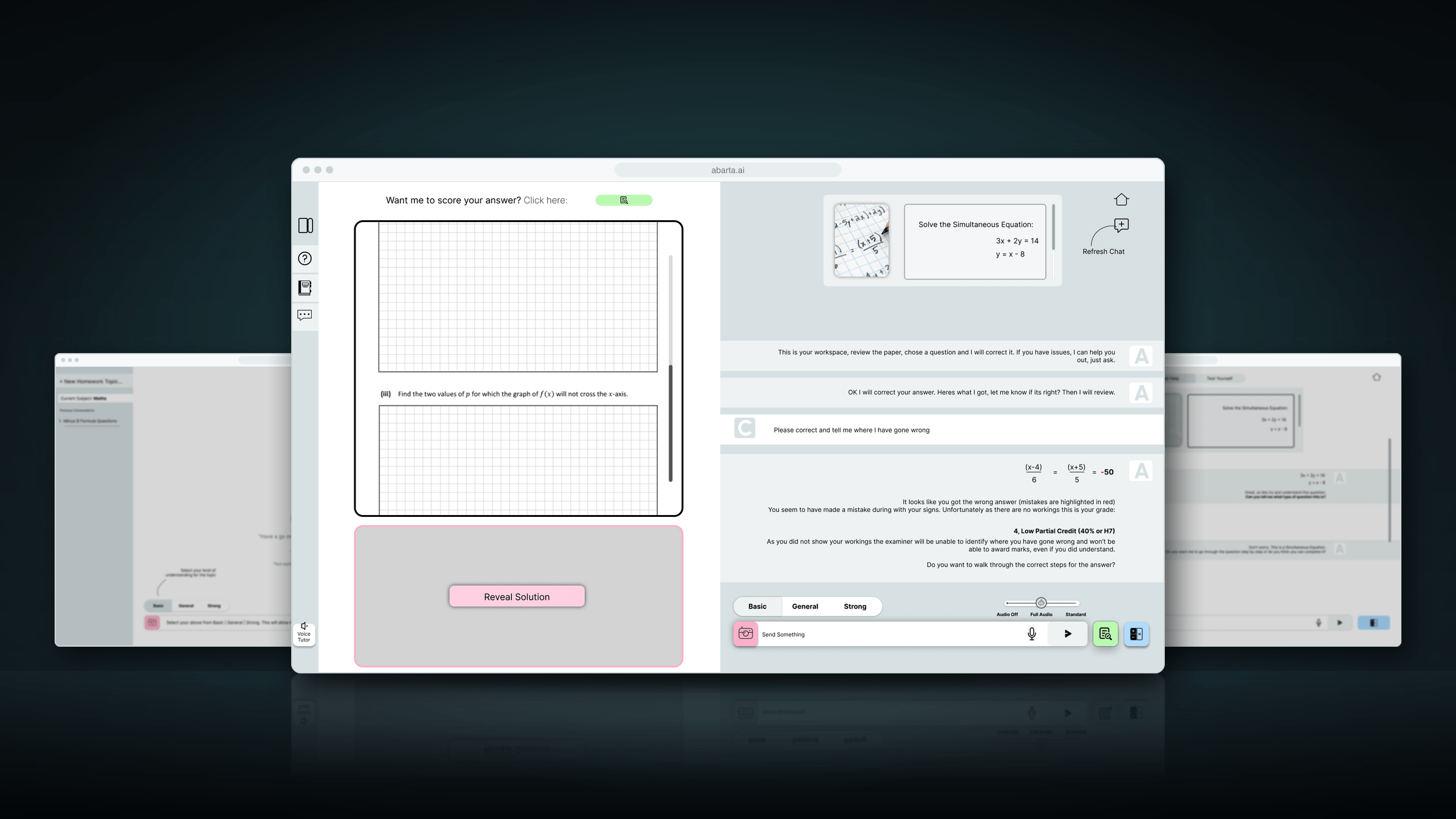1456x819 pixels.
Task: Toggle the split-panel view icon in sidebar
Action: click(x=305, y=226)
